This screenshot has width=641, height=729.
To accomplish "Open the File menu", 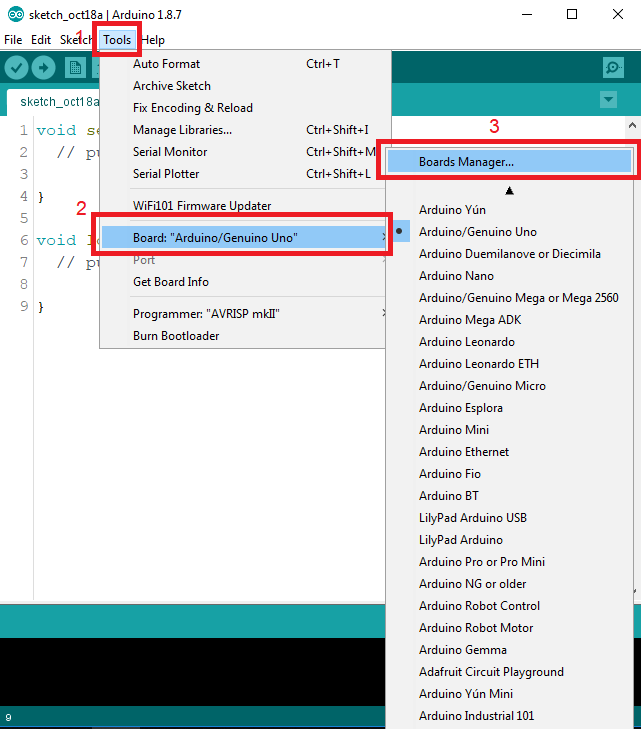I will [x=13, y=40].
